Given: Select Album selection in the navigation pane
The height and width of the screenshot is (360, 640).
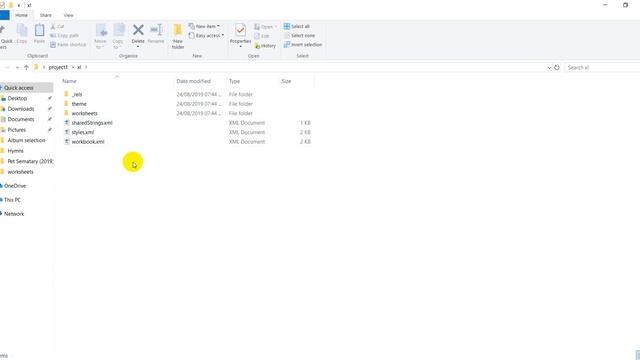Looking at the screenshot, I should 27,140.
